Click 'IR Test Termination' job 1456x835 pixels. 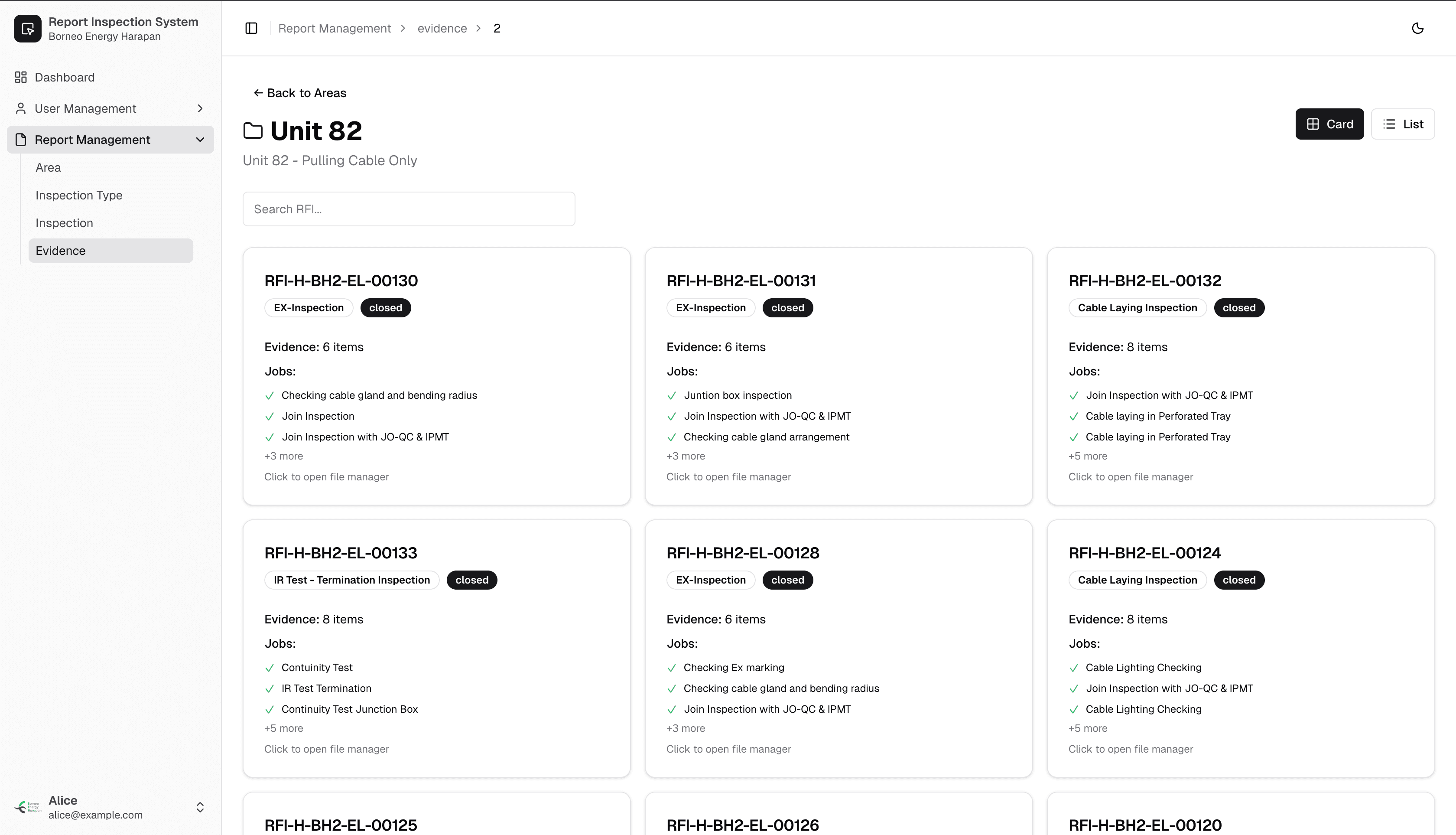[x=326, y=688]
